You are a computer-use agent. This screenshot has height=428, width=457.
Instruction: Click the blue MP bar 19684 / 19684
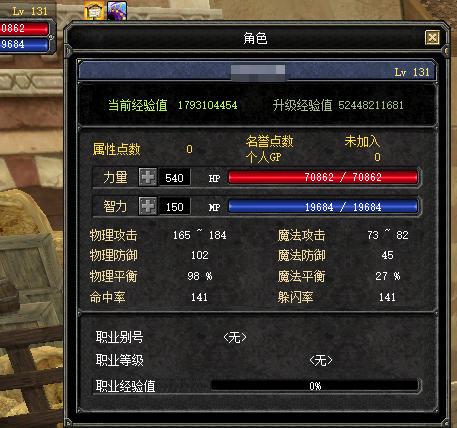tap(323, 207)
